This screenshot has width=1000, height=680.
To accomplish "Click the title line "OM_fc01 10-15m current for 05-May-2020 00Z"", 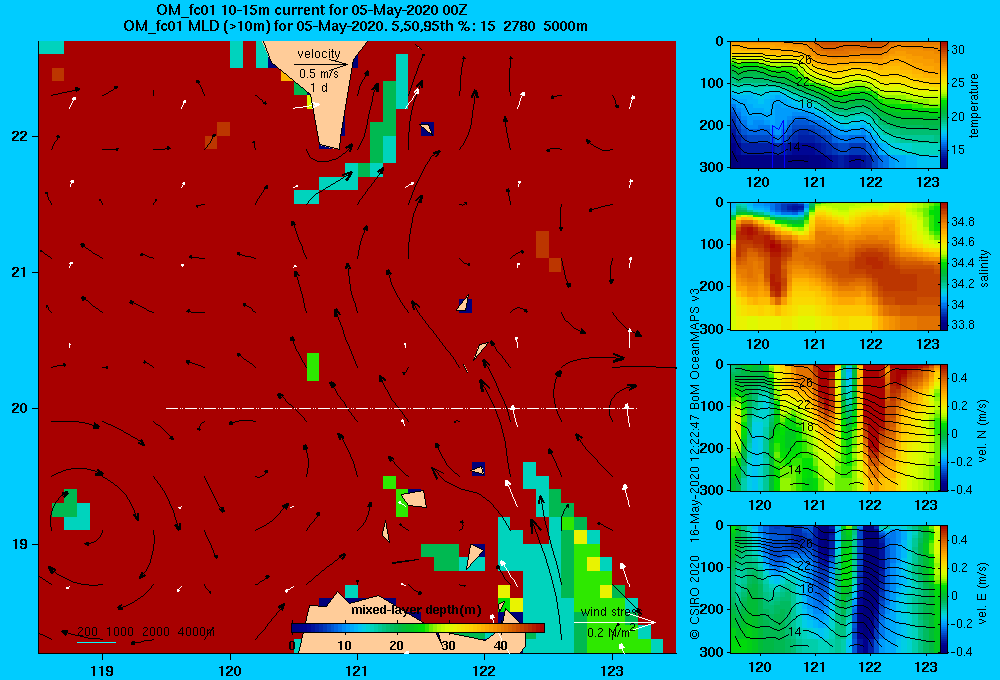I will [312, 10].
